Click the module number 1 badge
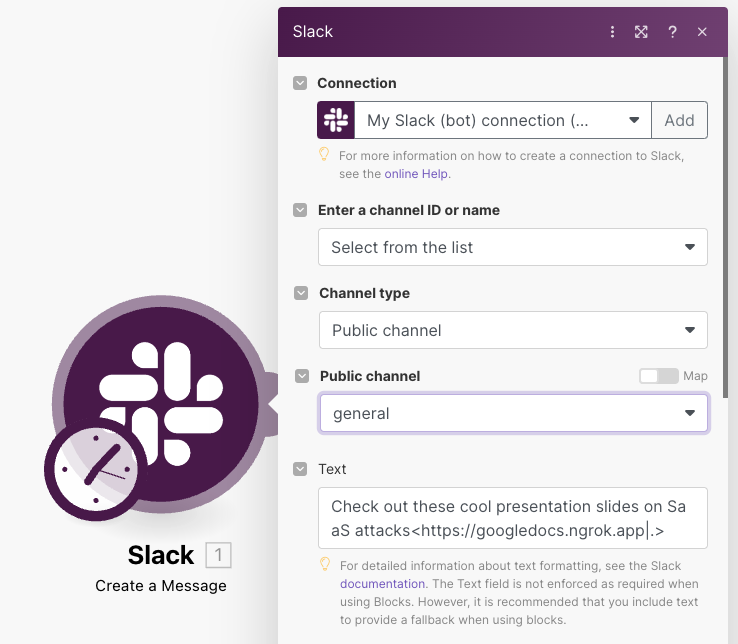Image resolution: width=738 pixels, height=644 pixels. [x=218, y=555]
